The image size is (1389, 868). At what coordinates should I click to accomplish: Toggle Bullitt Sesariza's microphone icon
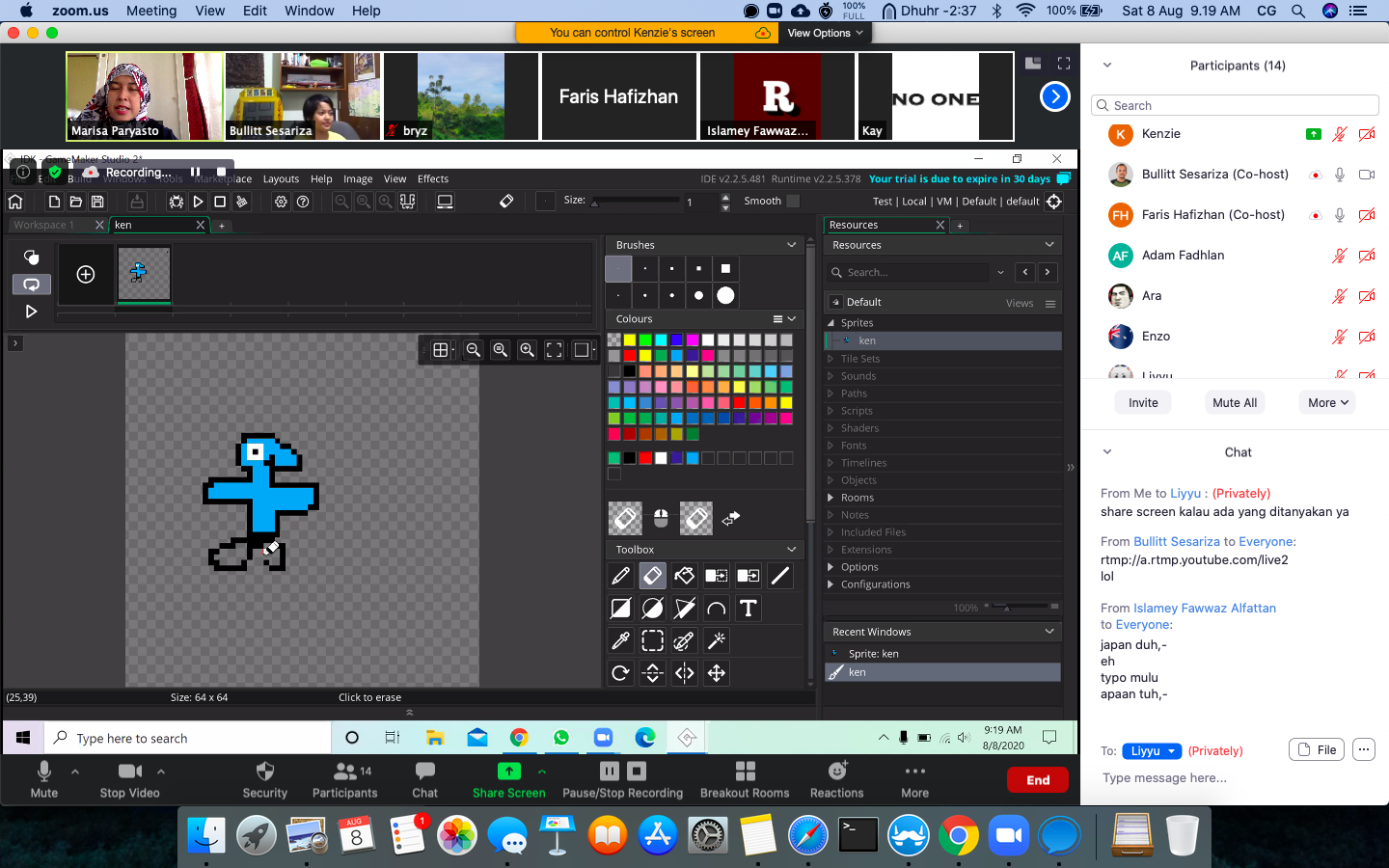click(x=1339, y=175)
